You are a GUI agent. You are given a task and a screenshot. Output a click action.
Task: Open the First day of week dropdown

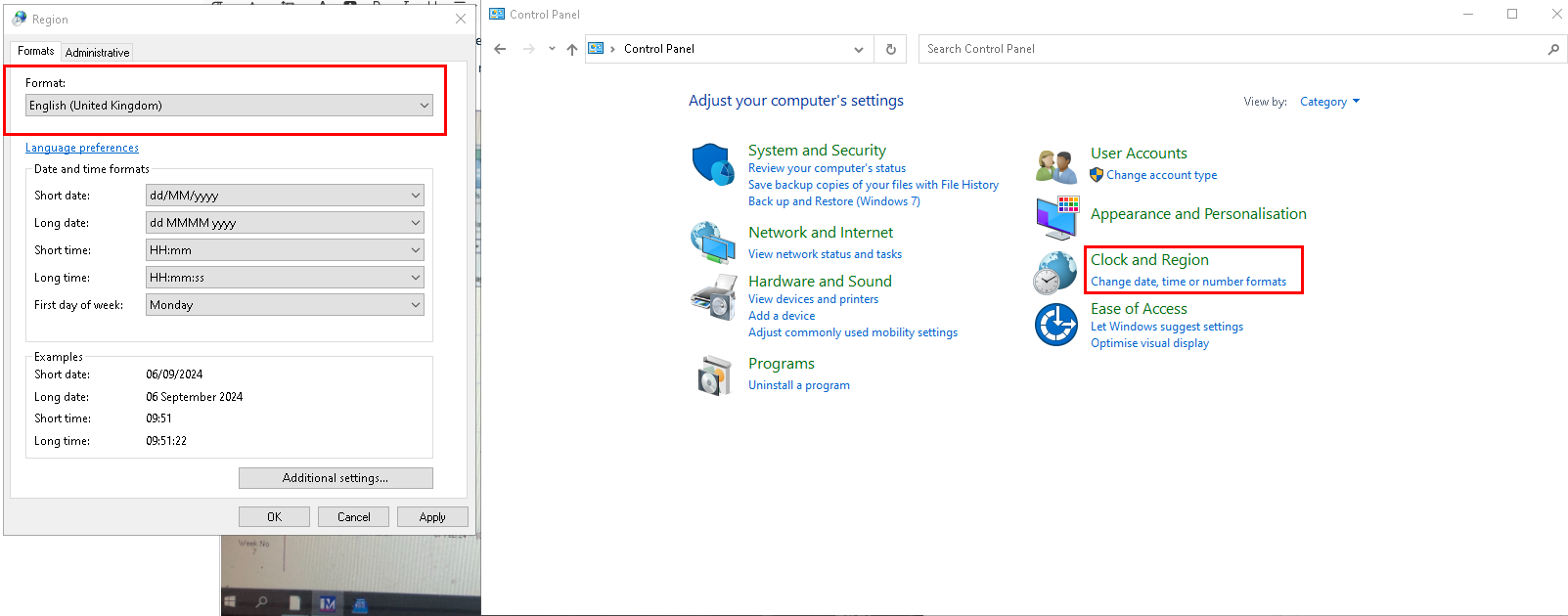click(x=285, y=305)
